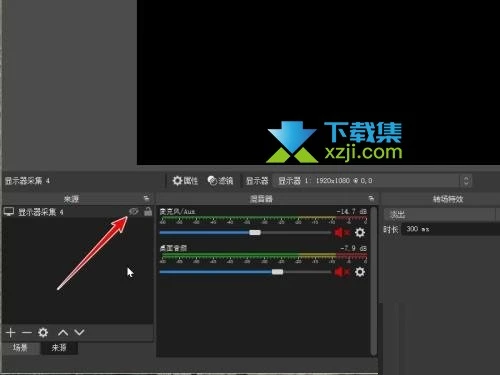Remove the selected source with minus icon
The height and width of the screenshot is (375, 500).
point(27,332)
